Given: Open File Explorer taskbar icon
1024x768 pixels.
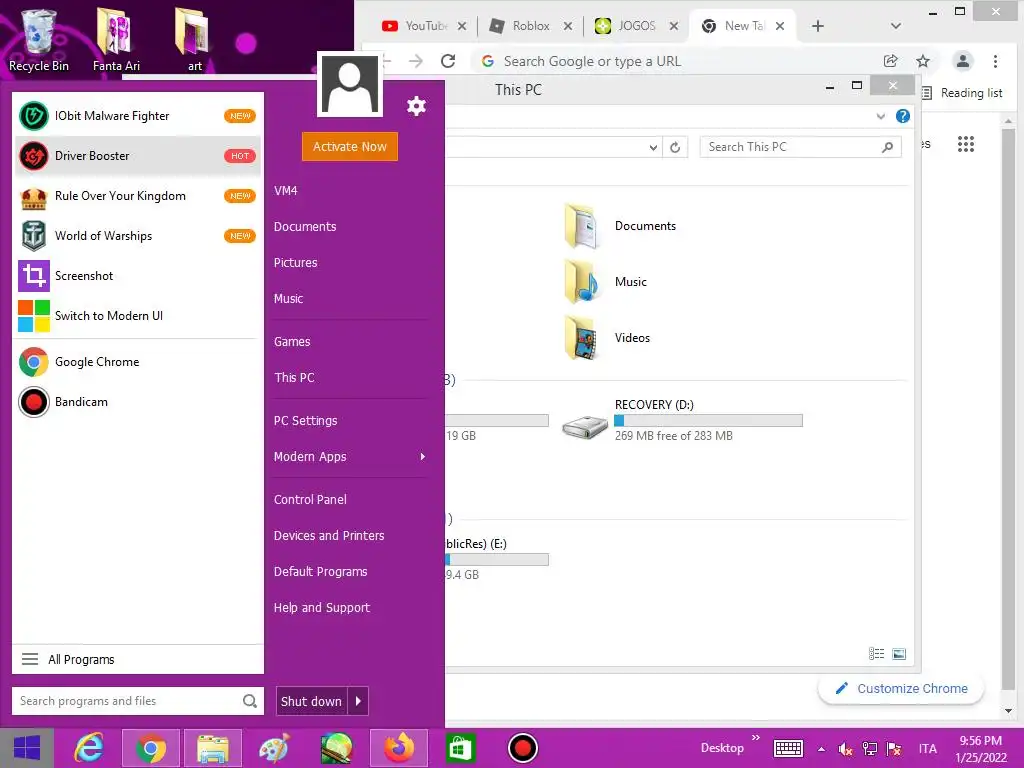Looking at the screenshot, I should [x=213, y=748].
